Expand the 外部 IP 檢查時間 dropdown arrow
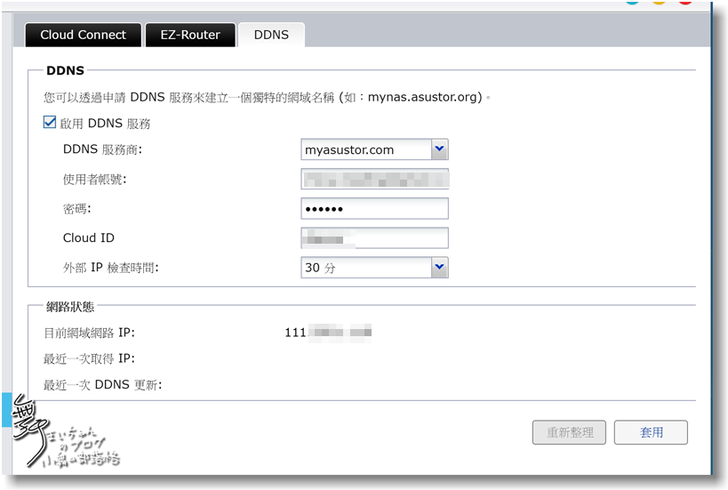This screenshot has height=490, width=728. (439, 267)
